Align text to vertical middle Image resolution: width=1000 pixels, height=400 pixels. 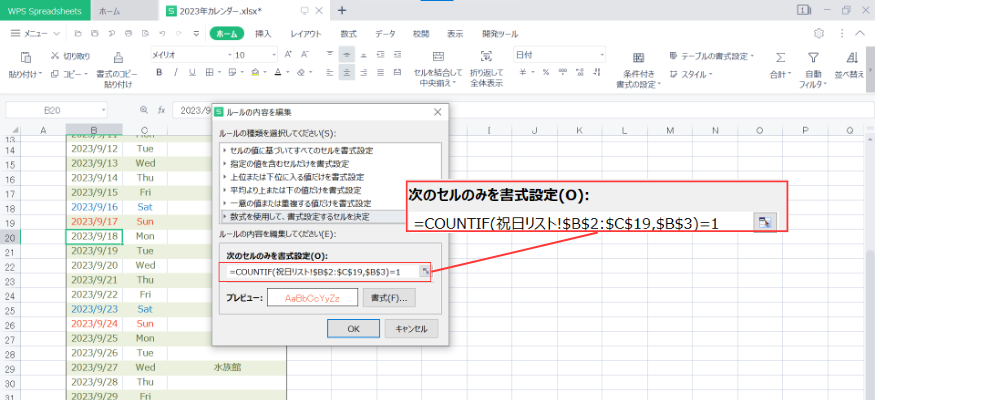[x=347, y=55]
